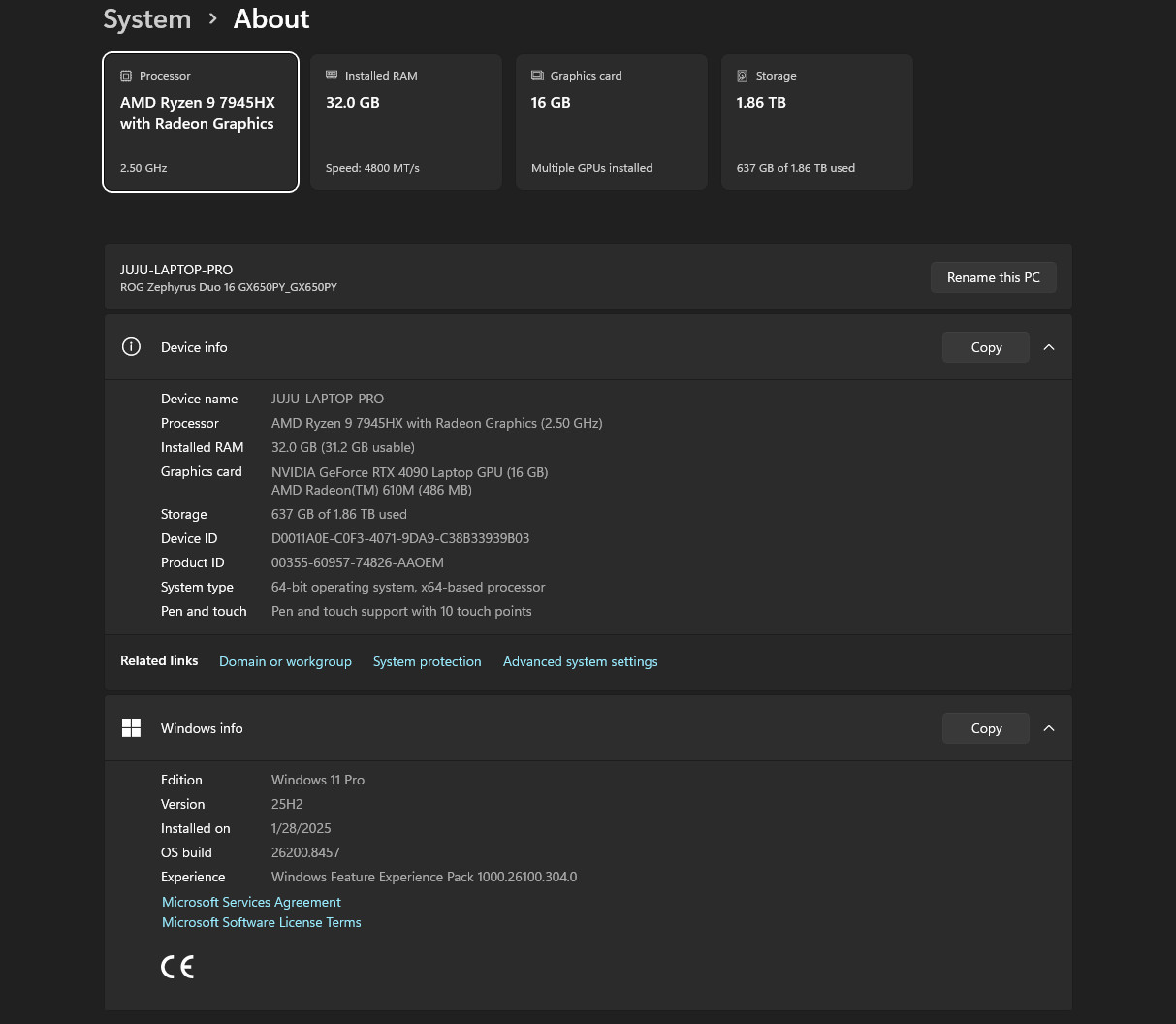
Task: Select the Device ID value text
Action: pos(400,538)
